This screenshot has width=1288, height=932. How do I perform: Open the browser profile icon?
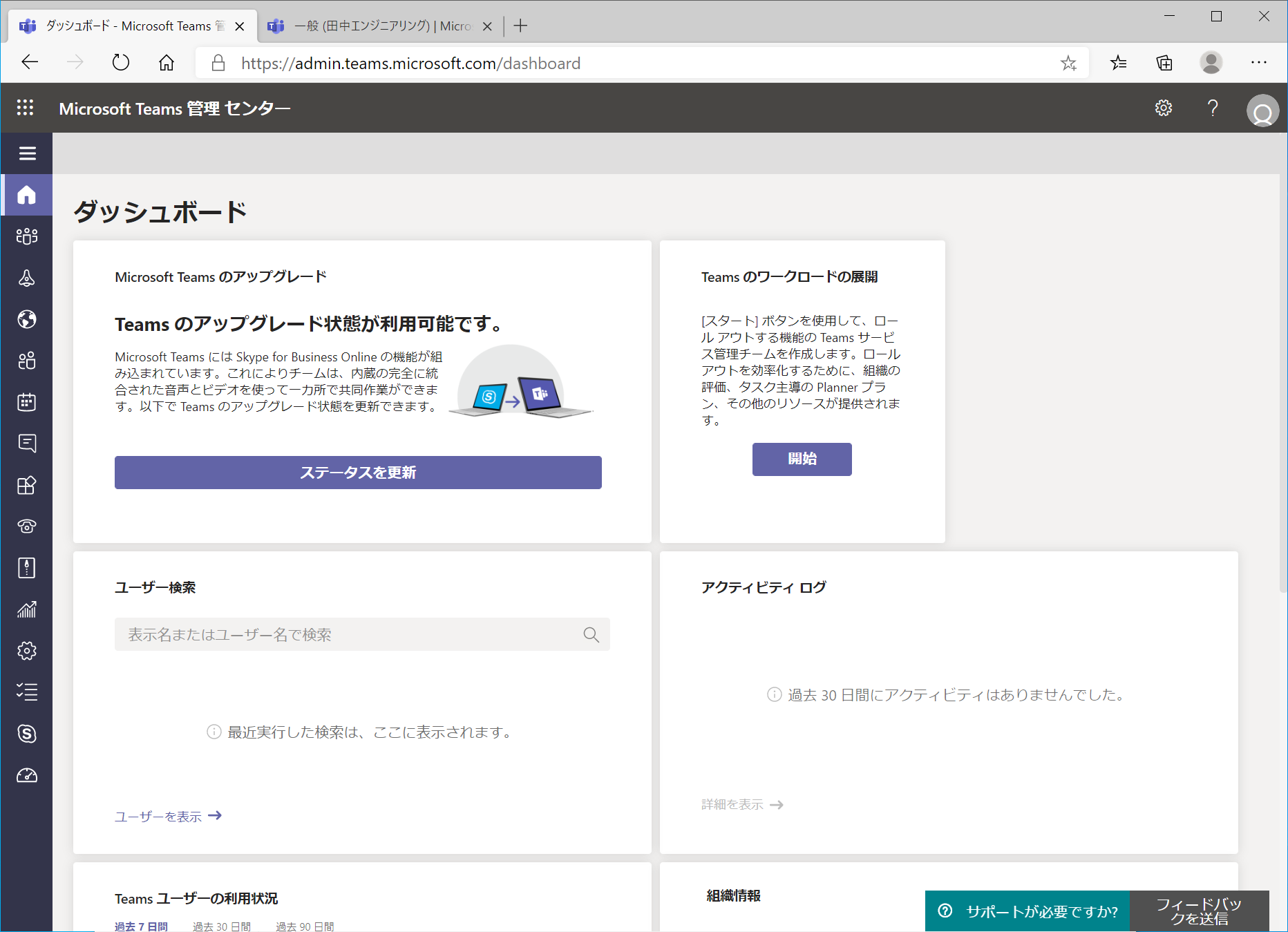(x=1211, y=63)
